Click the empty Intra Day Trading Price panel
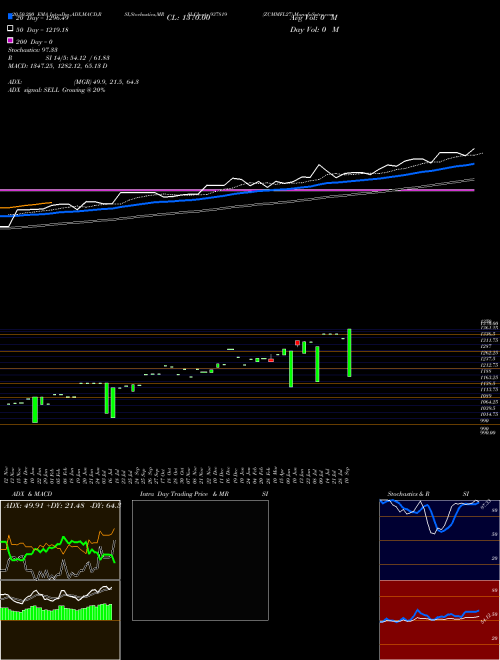500x660 pixels. coord(200,560)
